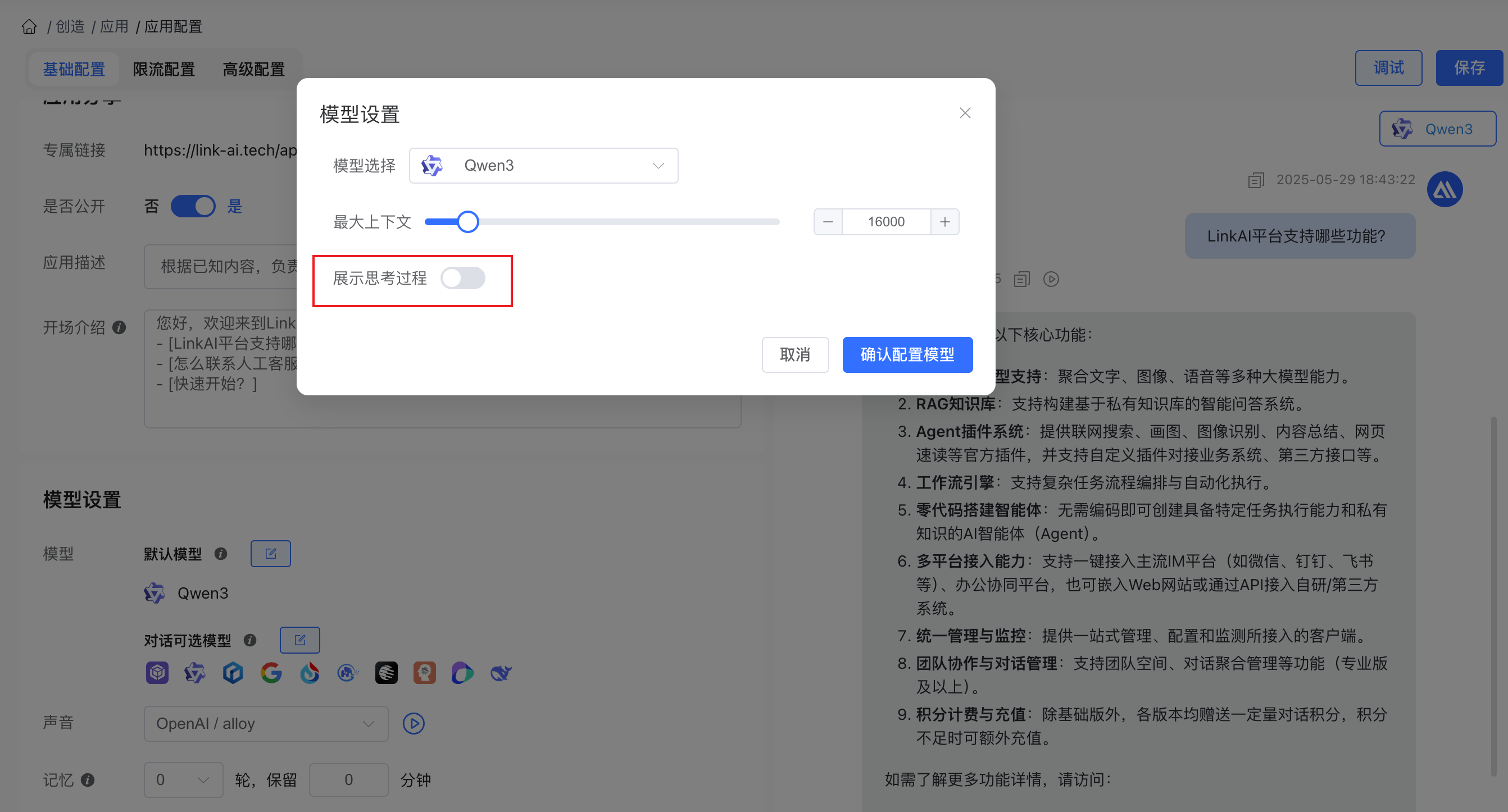Click the 调试 button
1508x812 pixels.
[1388, 68]
